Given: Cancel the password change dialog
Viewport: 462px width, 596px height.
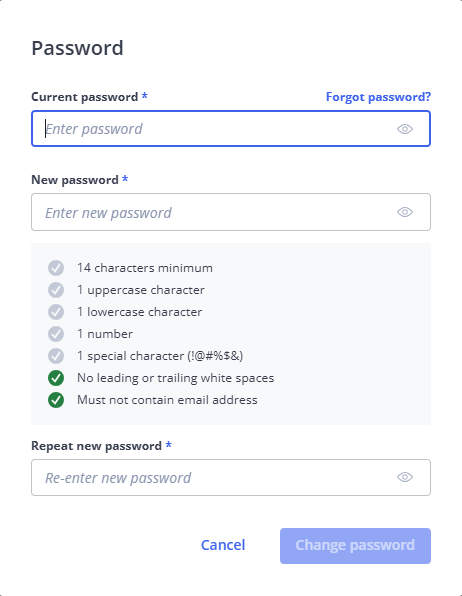Looking at the screenshot, I should (223, 545).
